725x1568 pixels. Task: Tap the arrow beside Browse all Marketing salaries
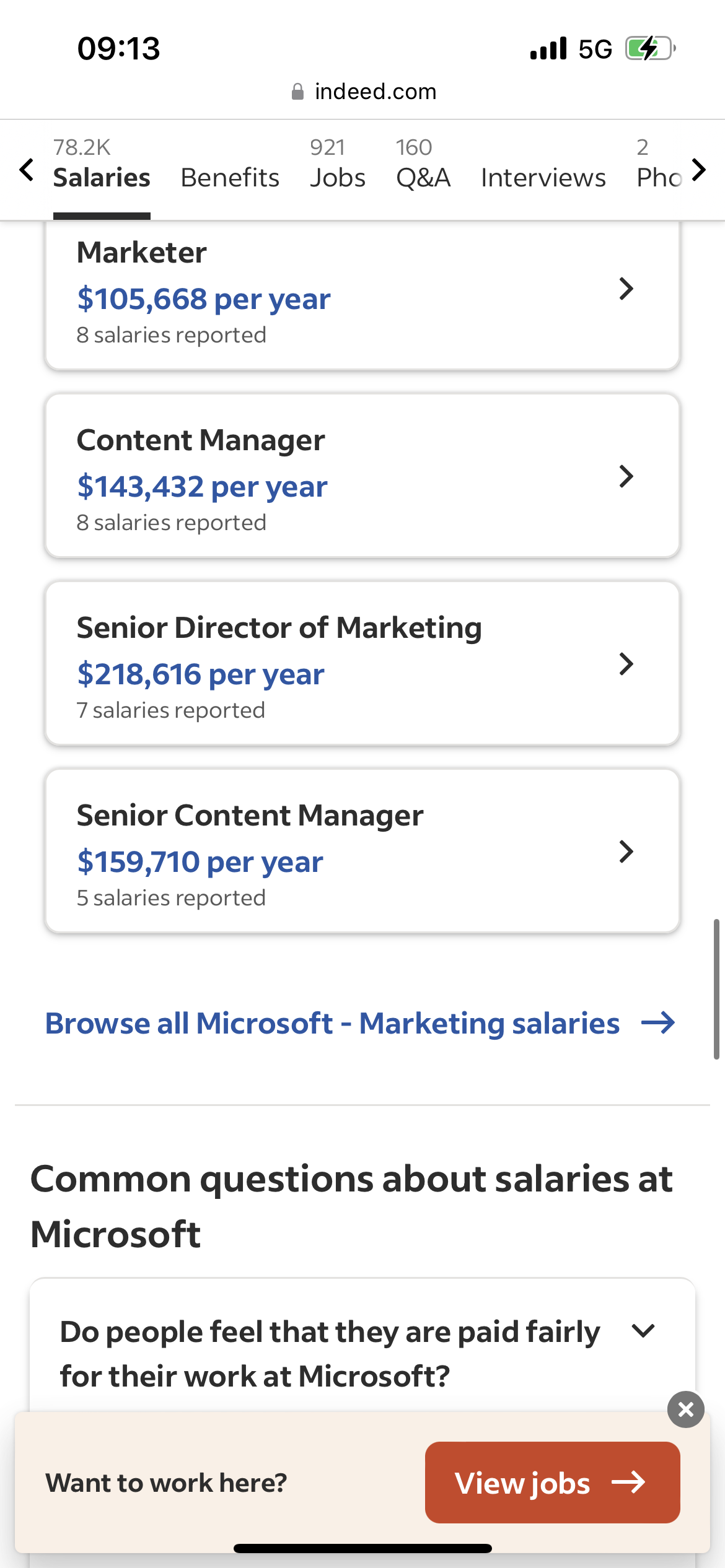tap(658, 1023)
